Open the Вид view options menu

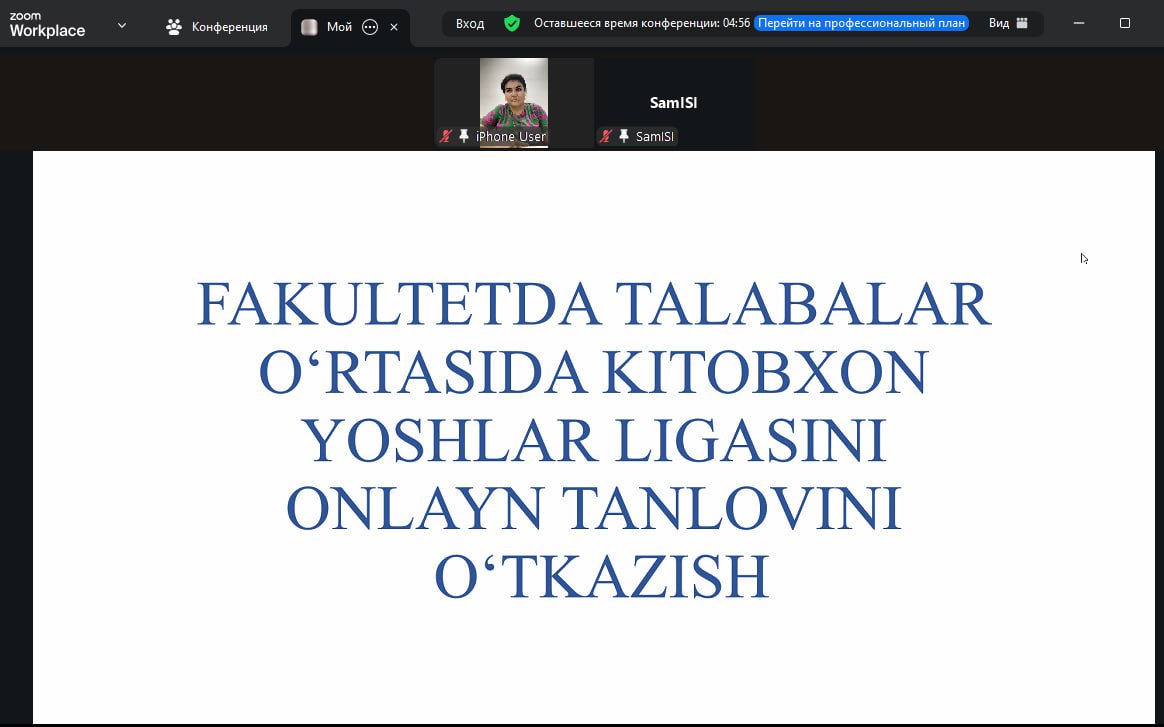point(1000,22)
